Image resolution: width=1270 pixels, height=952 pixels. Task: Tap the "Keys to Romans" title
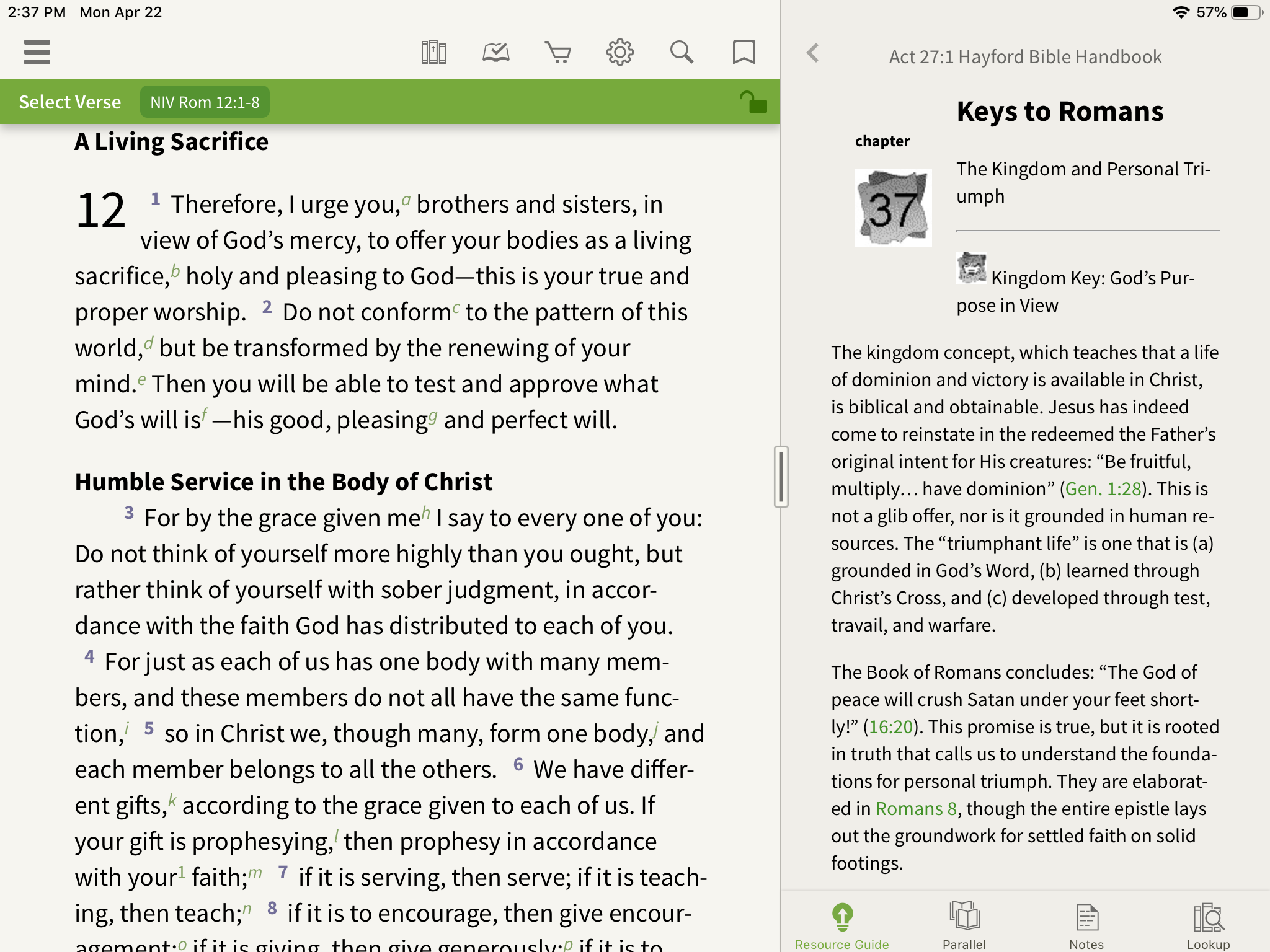1060,112
